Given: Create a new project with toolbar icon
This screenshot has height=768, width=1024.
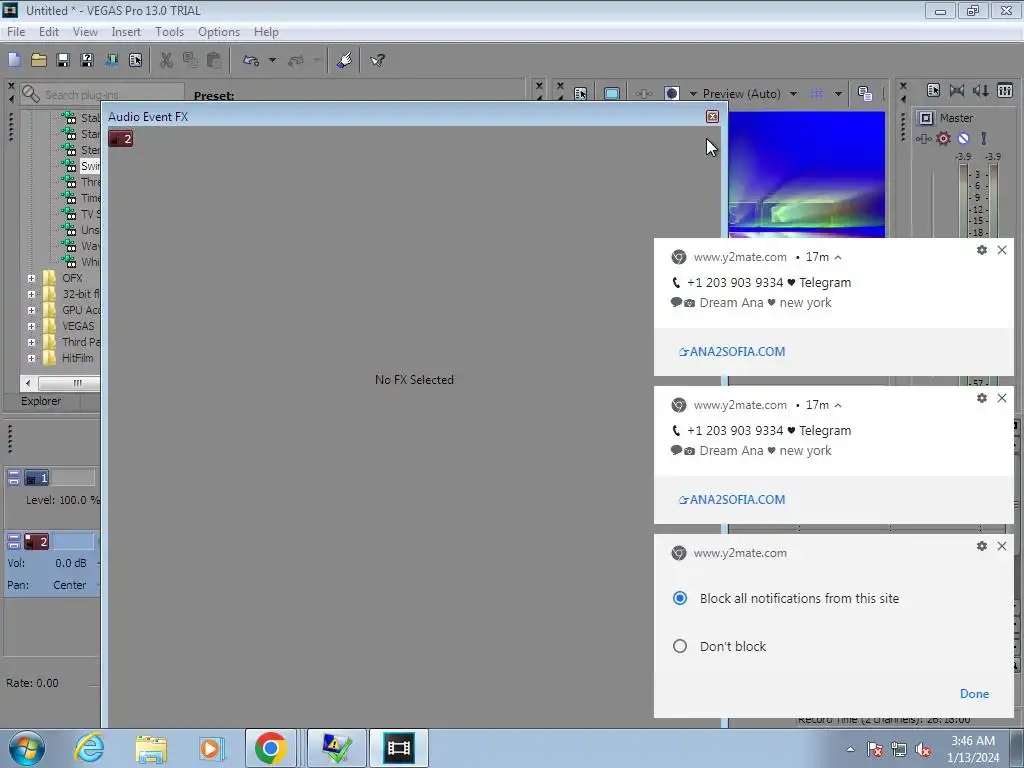Looking at the screenshot, I should (x=14, y=60).
